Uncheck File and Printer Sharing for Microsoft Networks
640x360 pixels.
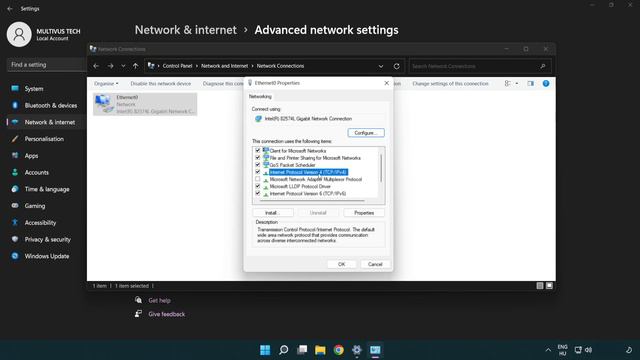(x=258, y=158)
